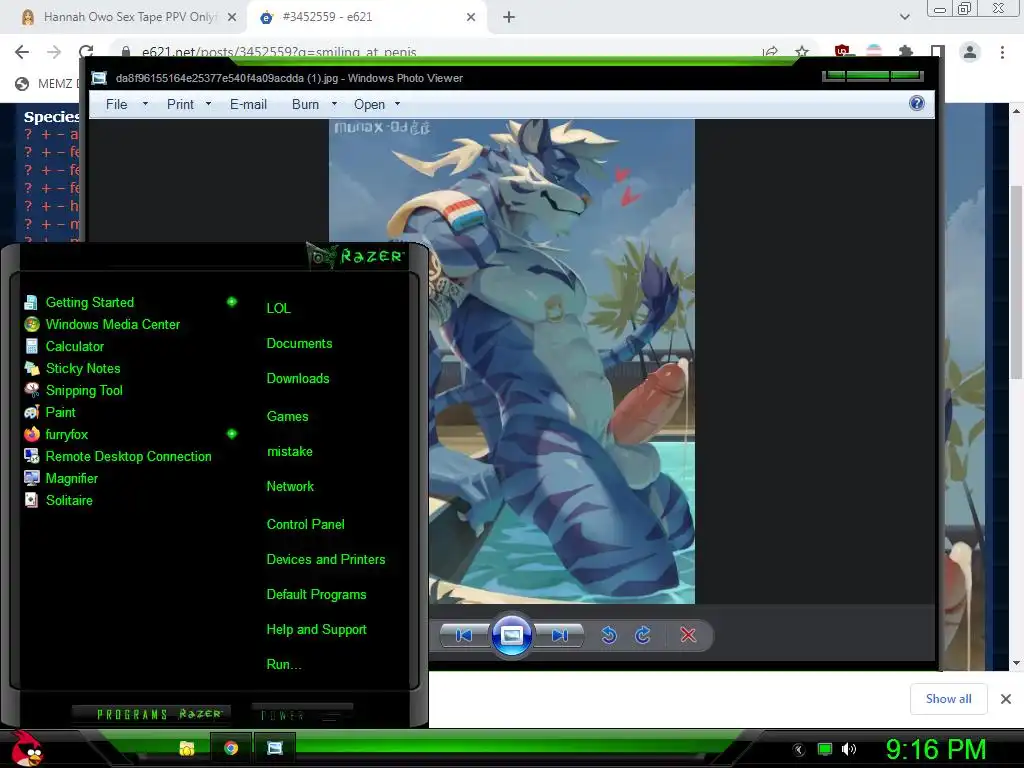The image size is (1024, 768).
Task: Open Help and Support
Action: click(x=316, y=630)
